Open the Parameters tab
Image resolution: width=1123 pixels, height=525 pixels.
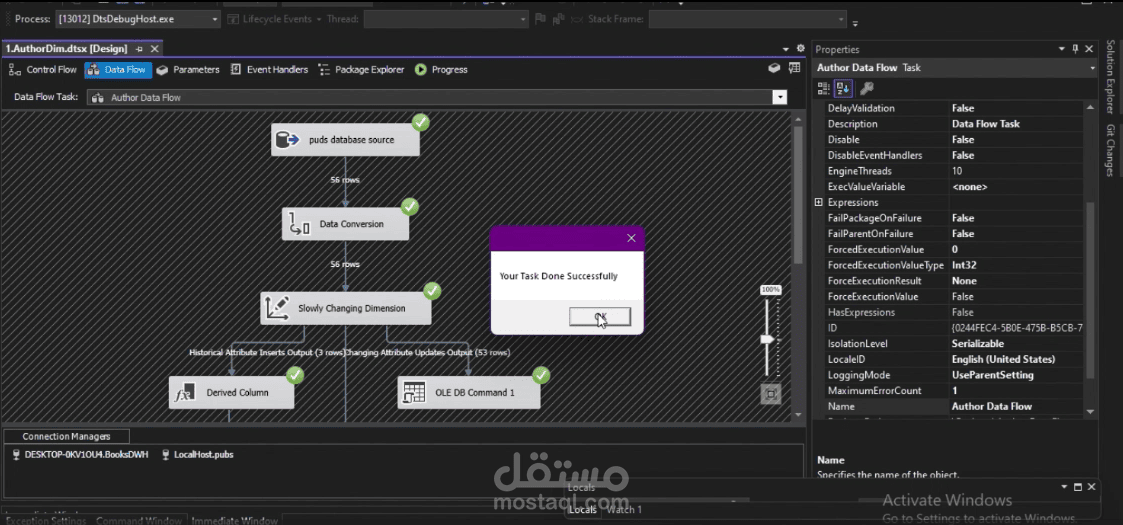(188, 69)
